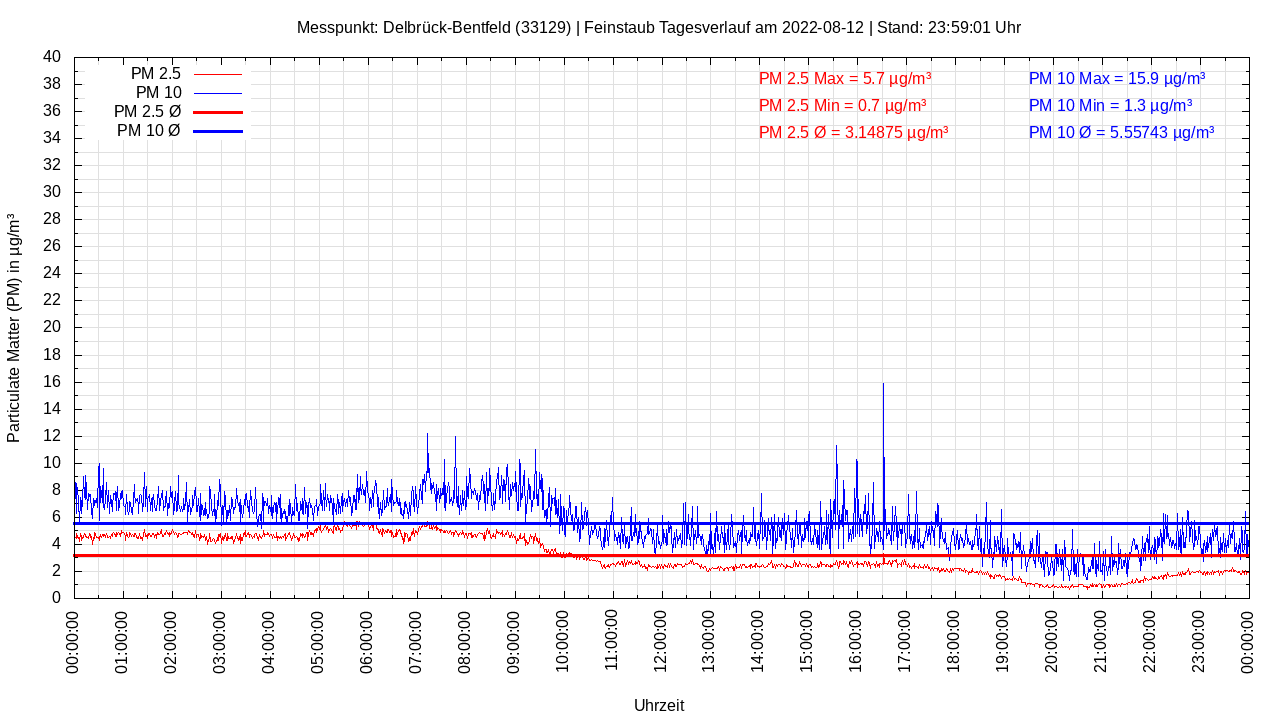Image resolution: width=1280 pixels, height=720 pixels.
Task: Click the 40 label on the y-axis
Action: pos(52,57)
